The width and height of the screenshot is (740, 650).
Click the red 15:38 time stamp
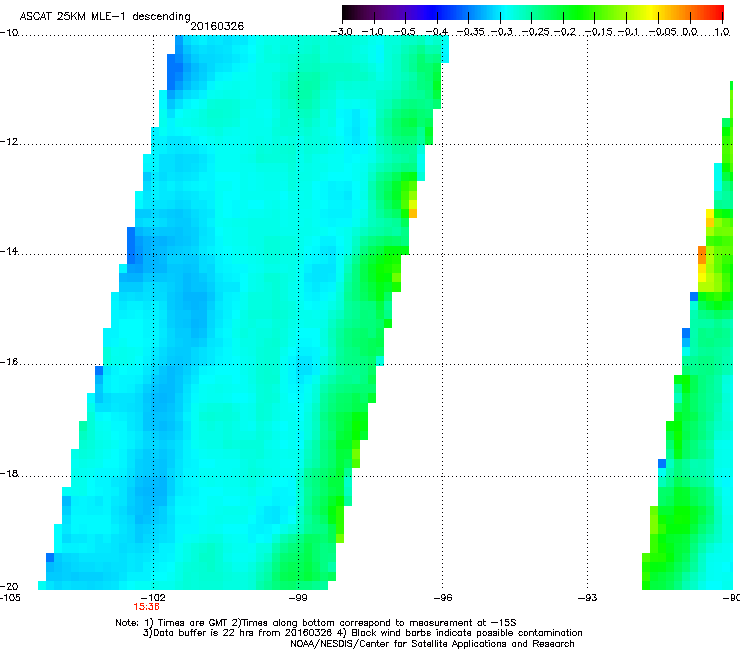pyautogui.click(x=146, y=607)
